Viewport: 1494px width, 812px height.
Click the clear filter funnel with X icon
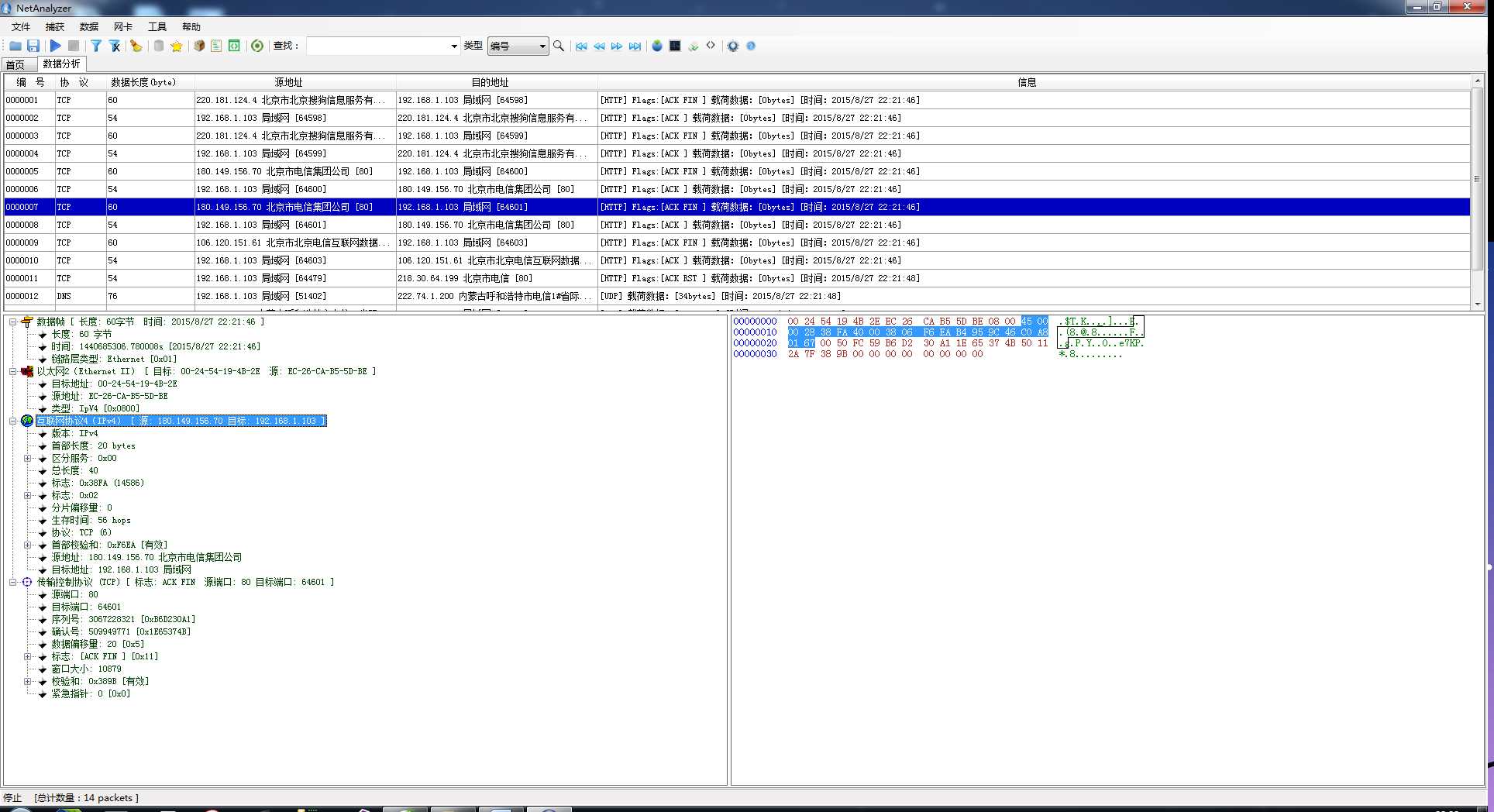[115, 46]
